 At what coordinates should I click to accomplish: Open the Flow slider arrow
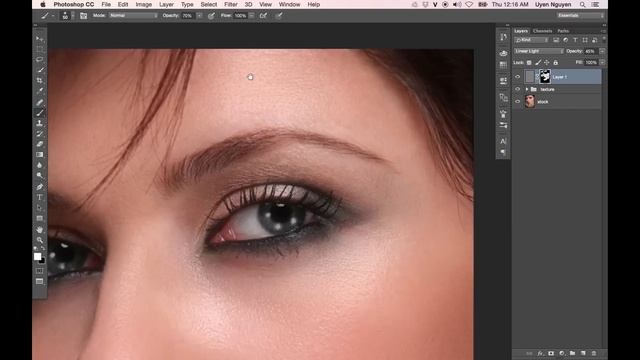(x=251, y=16)
